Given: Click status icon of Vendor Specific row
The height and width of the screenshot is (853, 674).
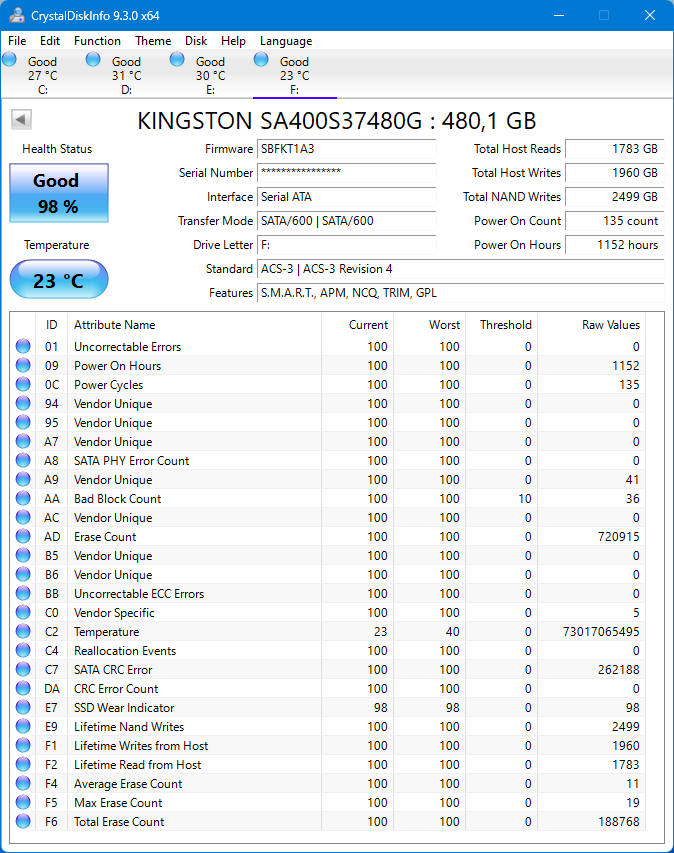Looking at the screenshot, I should coord(23,613).
